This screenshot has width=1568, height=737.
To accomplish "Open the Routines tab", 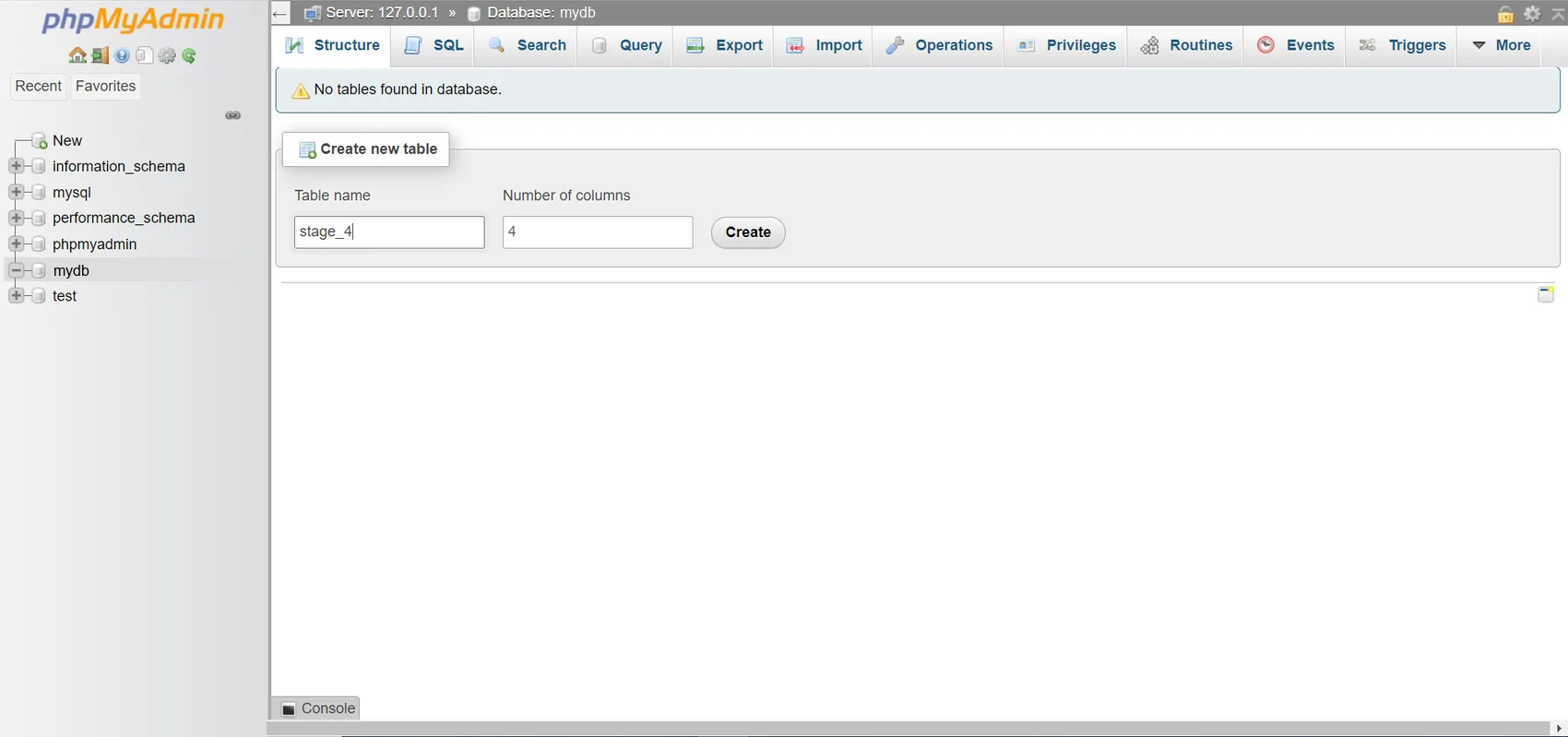I will (x=1185, y=45).
